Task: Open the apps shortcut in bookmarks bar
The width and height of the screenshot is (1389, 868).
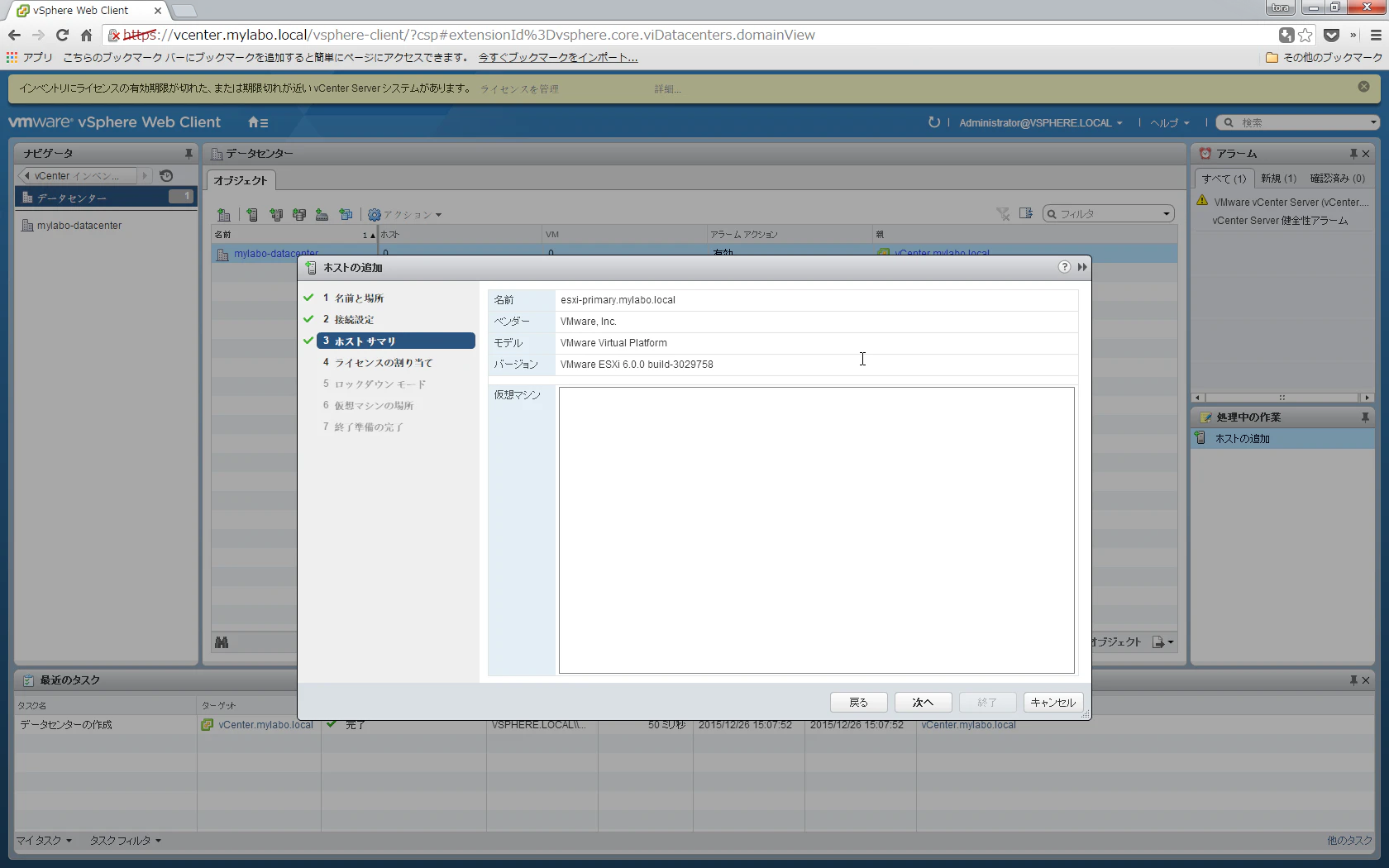Action: 29,58
